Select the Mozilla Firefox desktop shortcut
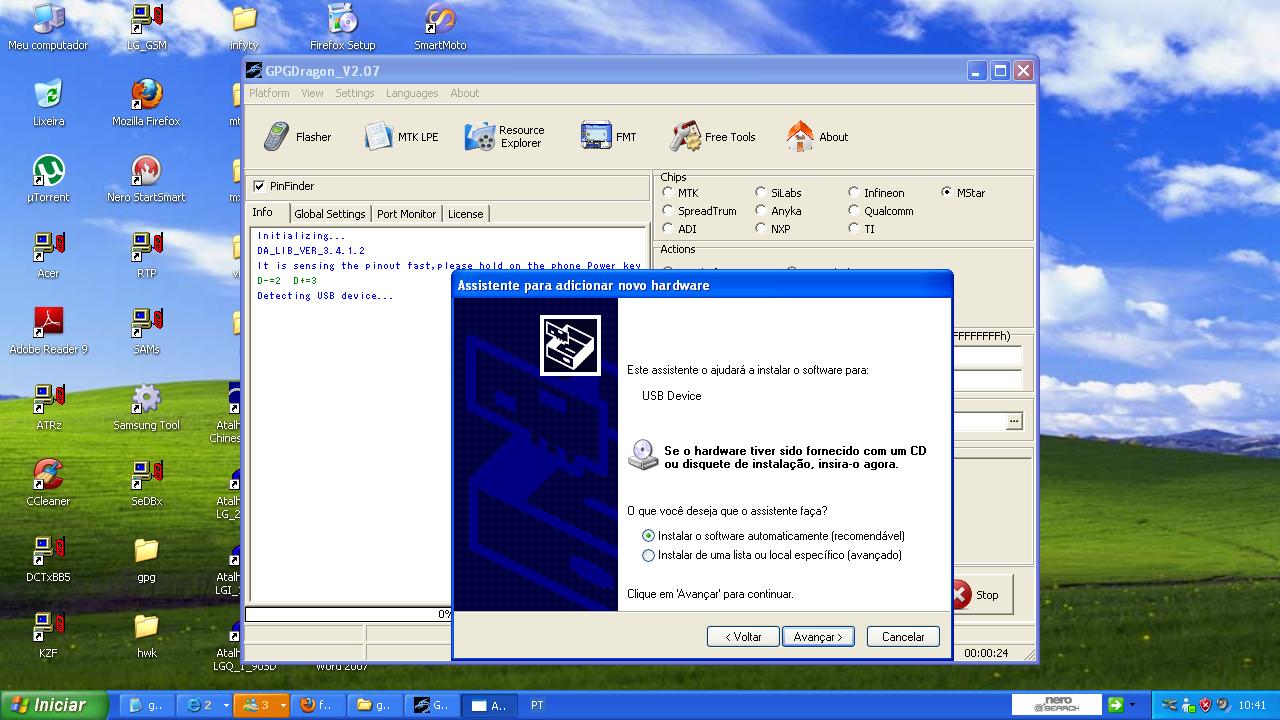Viewport: 1280px width, 720px height. pyautogui.click(x=146, y=103)
